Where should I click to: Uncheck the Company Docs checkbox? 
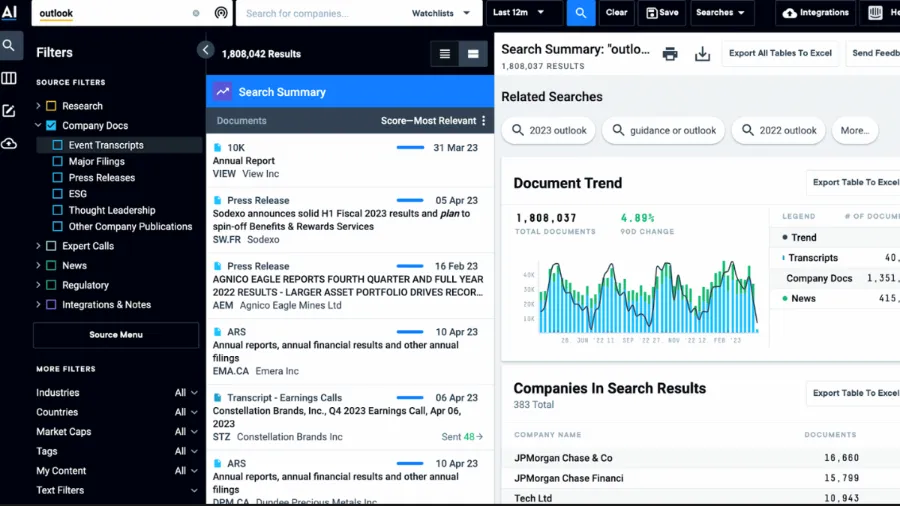[x=51, y=126]
